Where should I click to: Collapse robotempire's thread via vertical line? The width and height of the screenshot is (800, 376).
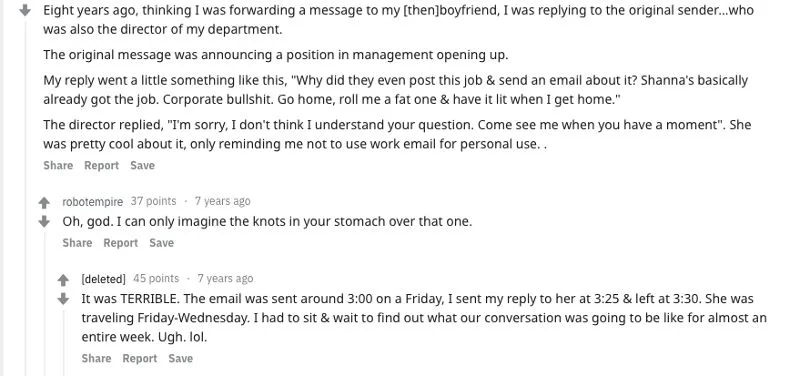point(44,304)
